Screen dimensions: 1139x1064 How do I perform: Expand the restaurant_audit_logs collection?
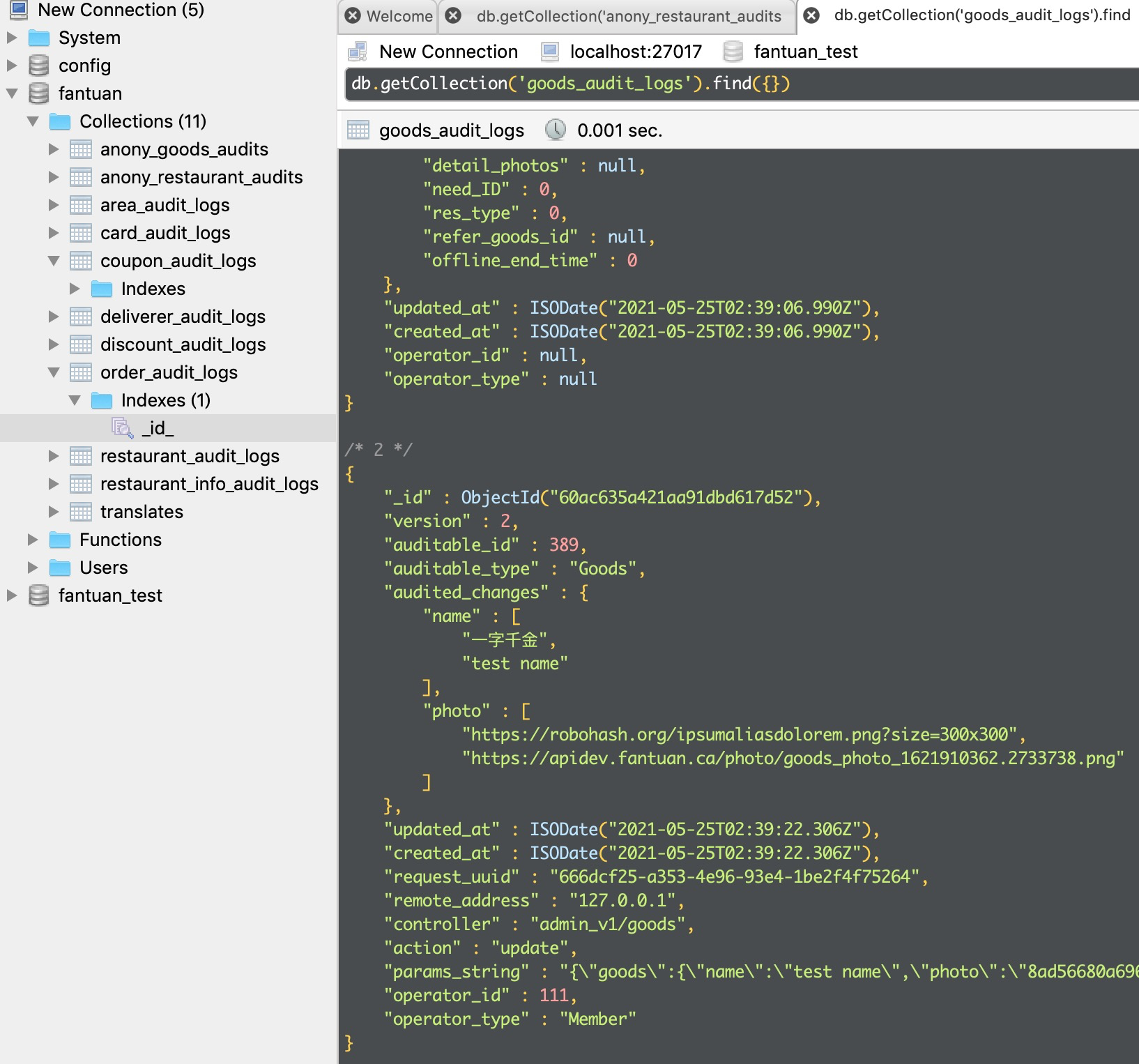[53, 456]
